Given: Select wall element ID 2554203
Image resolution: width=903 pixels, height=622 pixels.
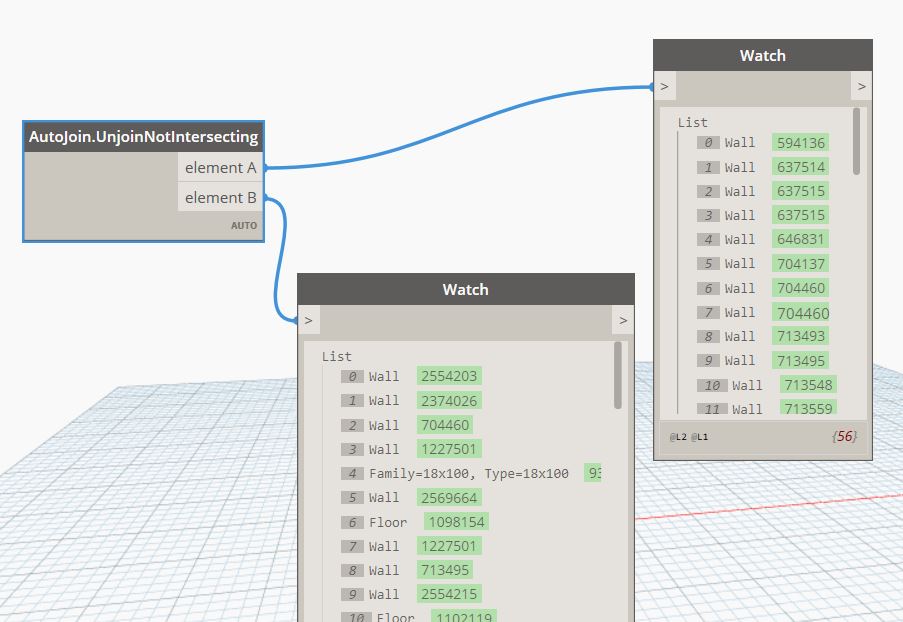Looking at the screenshot, I should (x=449, y=376).
